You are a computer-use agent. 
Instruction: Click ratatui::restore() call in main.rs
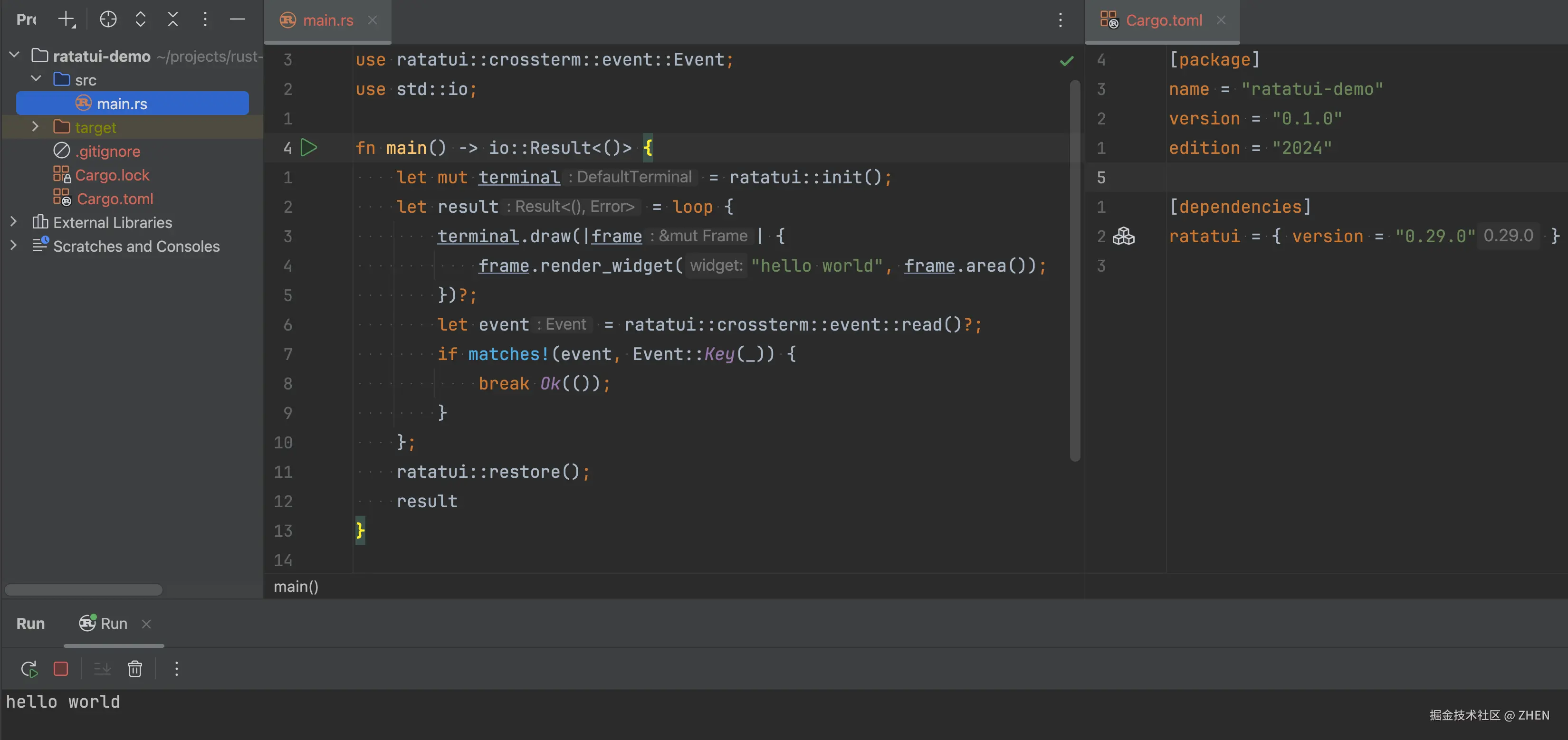pos(493,472)
